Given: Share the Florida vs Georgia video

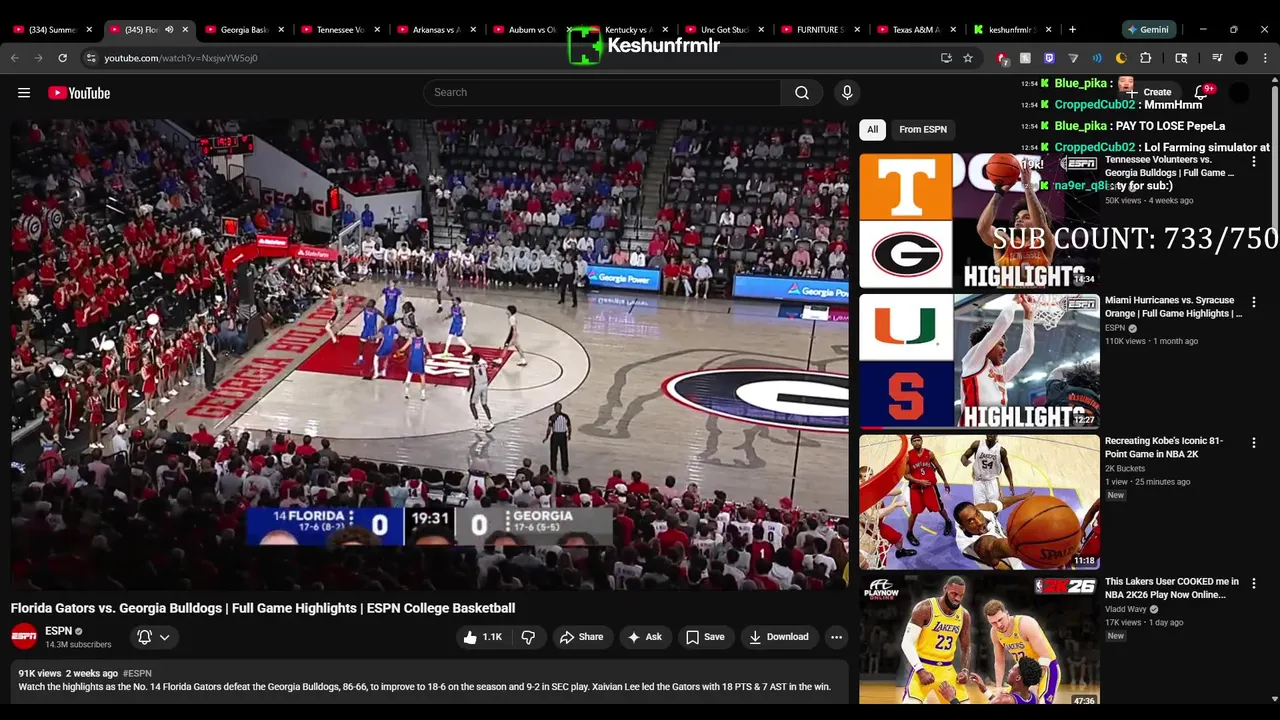Looking at the screenshot, I should [x=581, y=637].
